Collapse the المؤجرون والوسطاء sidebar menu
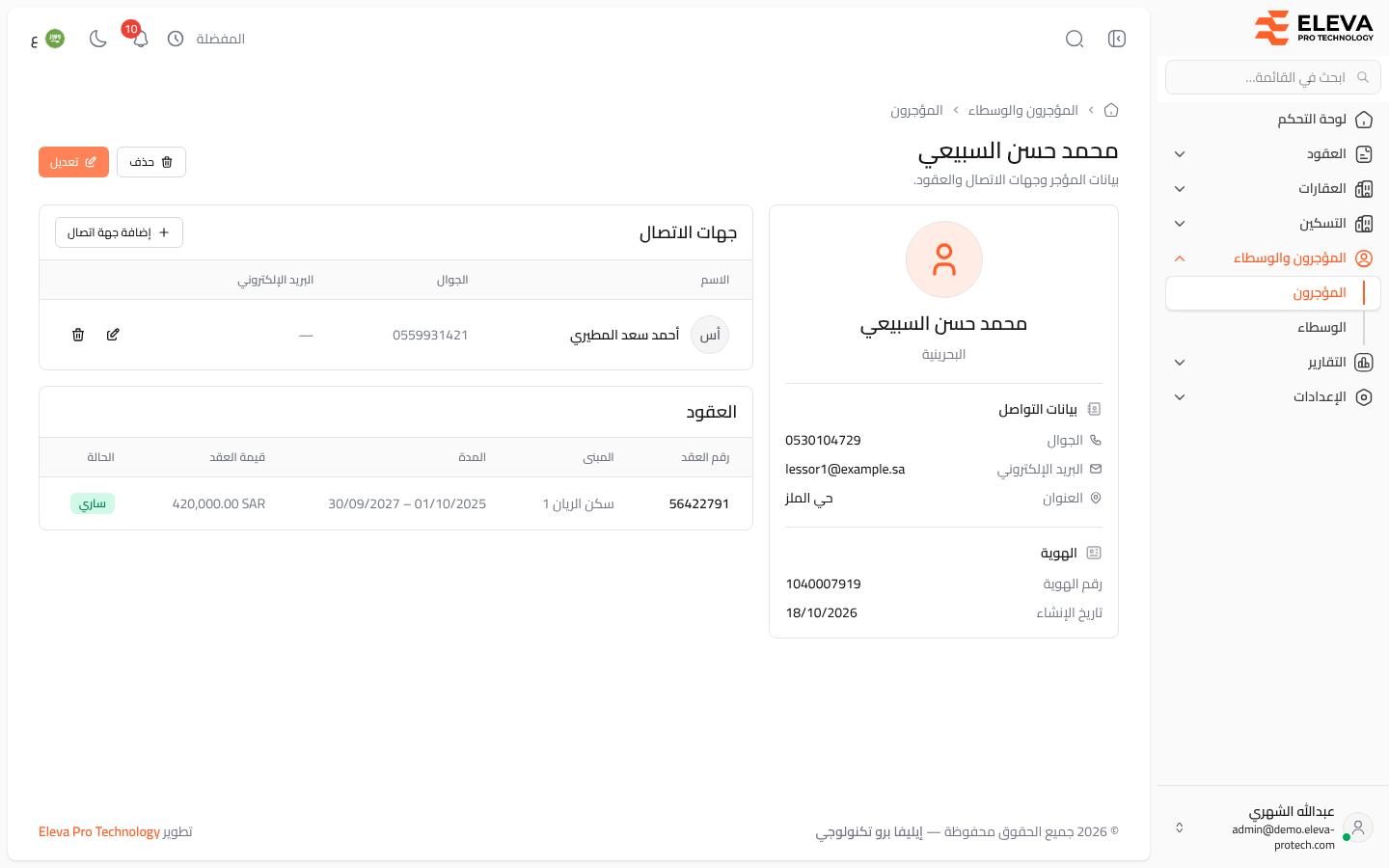Image resolution: width=1389 pixels, height=868 pixels. (x=1273, y=258)
